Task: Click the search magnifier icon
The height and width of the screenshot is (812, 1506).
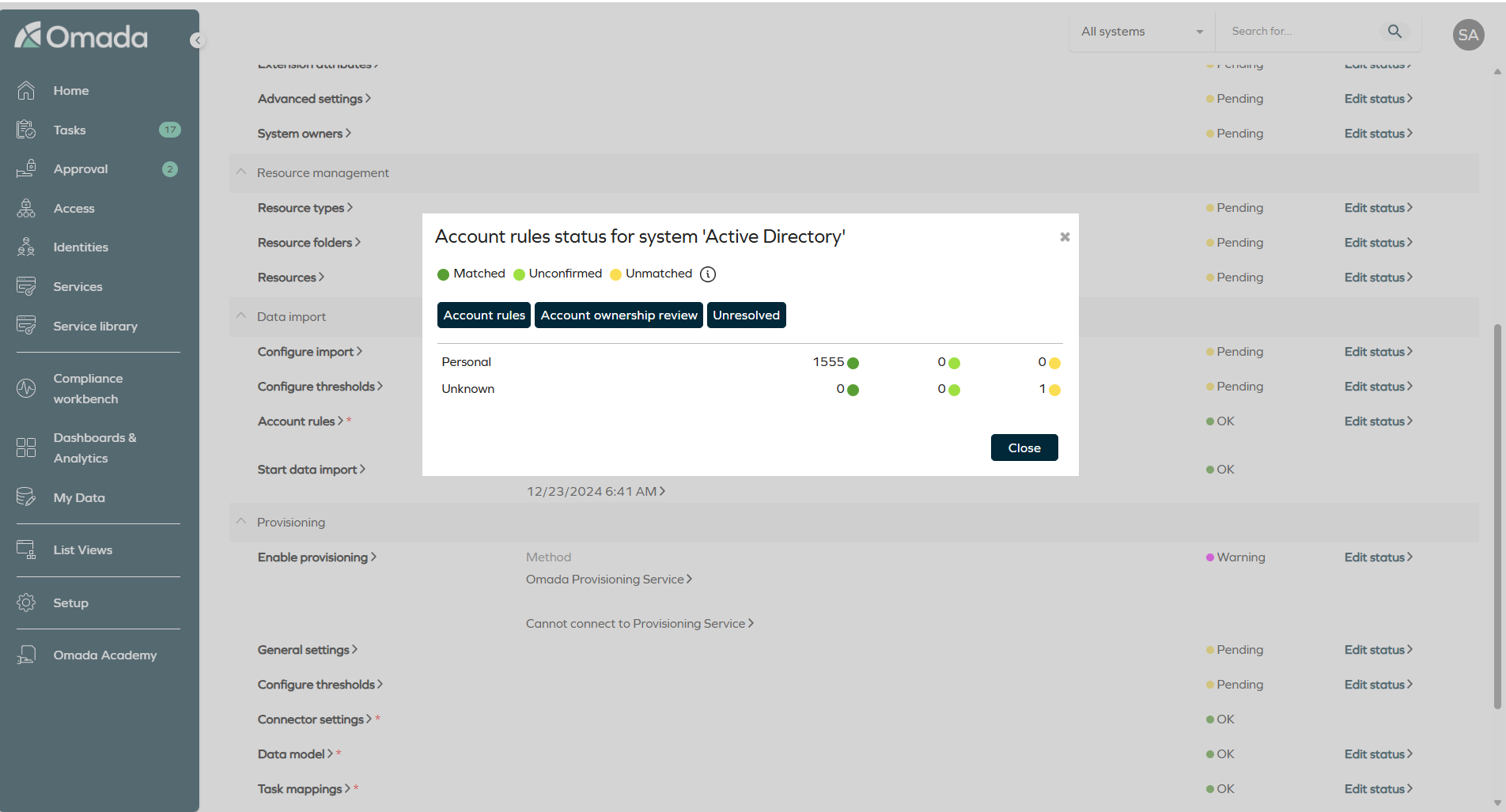Action: pyautogui.click(x=1394, y=31)
